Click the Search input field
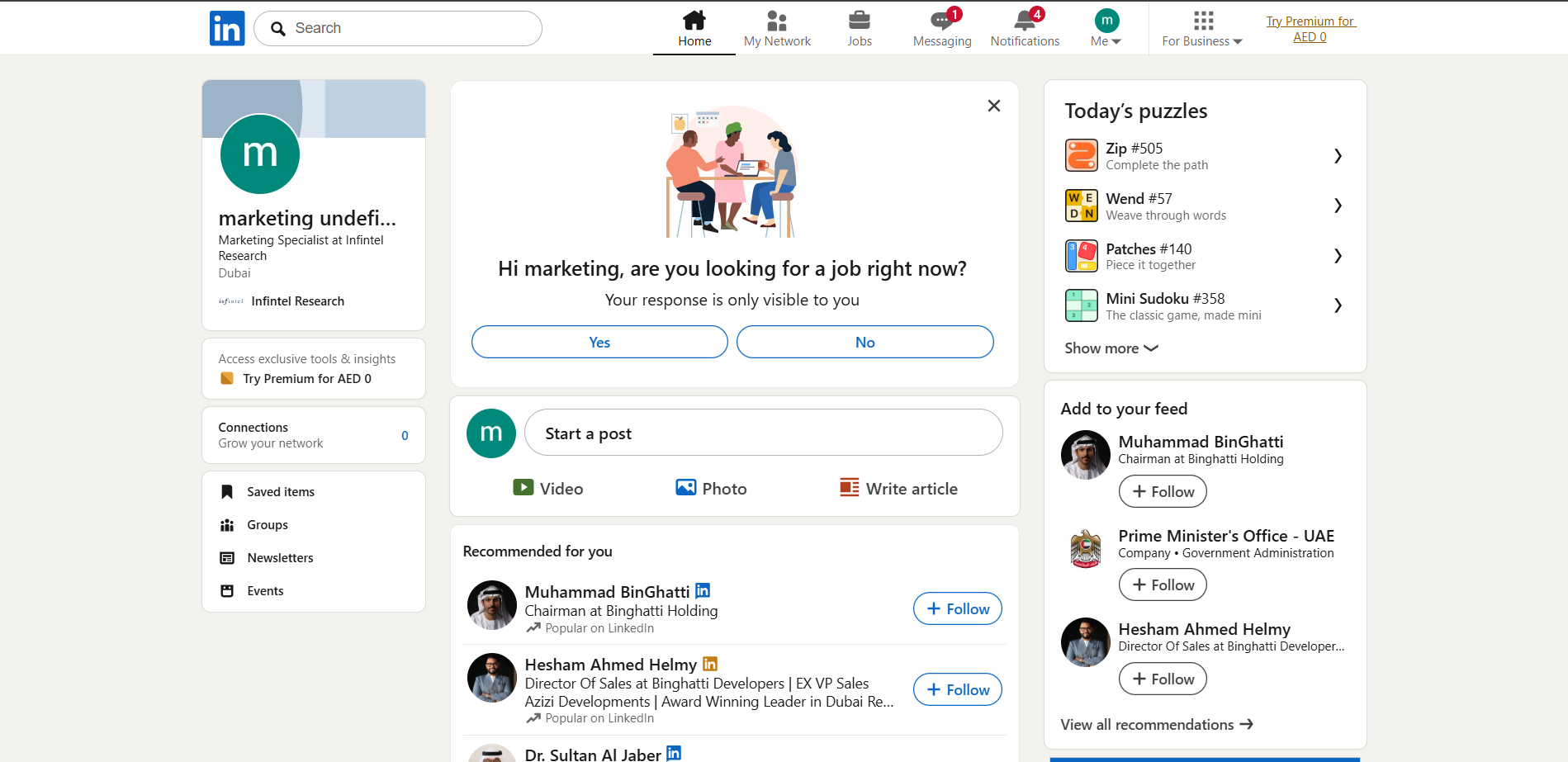This screenshot has height=762, width=1568. click(398, 28)
